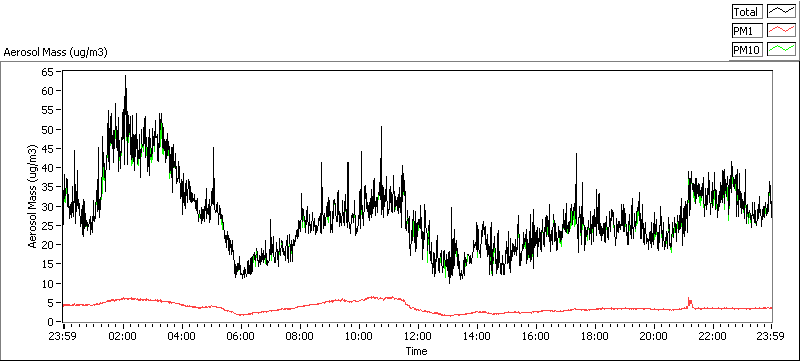Image resolution: width=800 pixels, height=361 pixels.
Task: Click the 20:00 time axis label
Action: coord(654,337)
